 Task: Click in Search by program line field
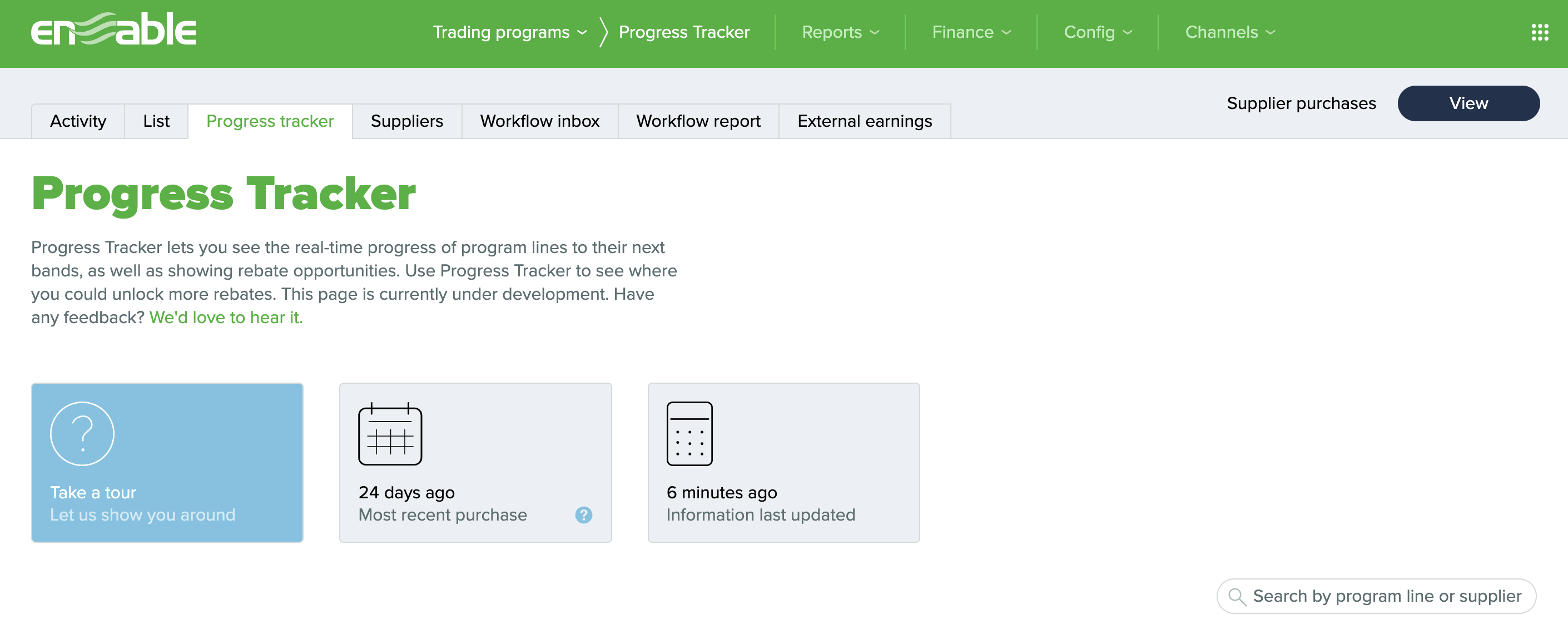1376,596
